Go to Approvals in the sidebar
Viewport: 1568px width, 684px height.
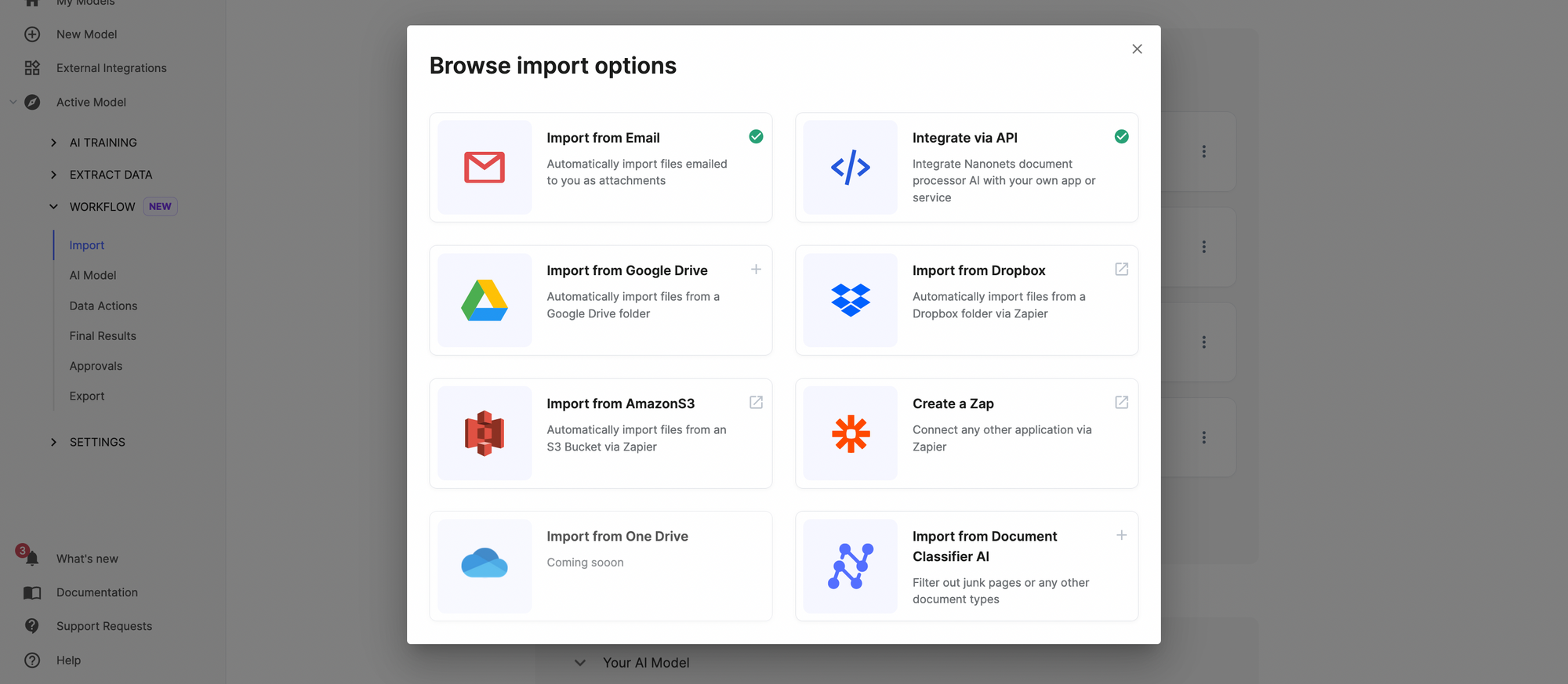96,366
